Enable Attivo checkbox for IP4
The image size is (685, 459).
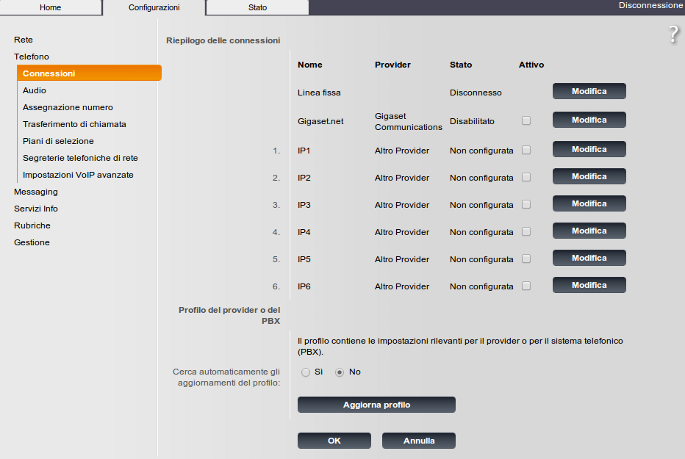click(526, 231)
